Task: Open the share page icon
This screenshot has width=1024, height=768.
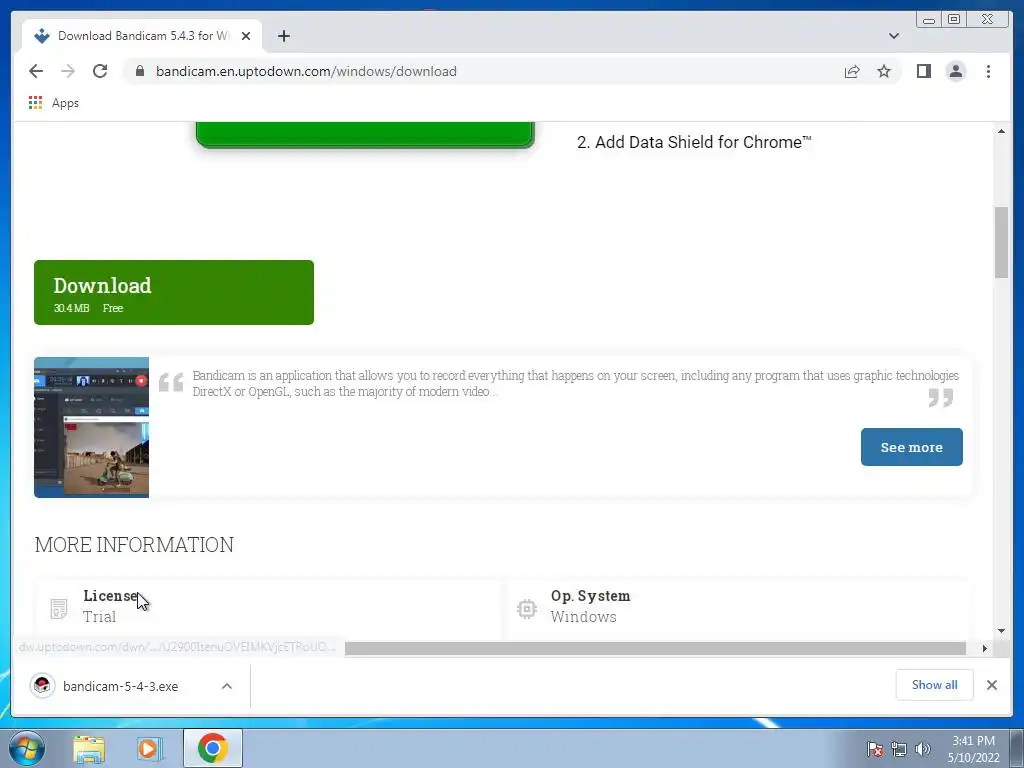Action: 852,71
